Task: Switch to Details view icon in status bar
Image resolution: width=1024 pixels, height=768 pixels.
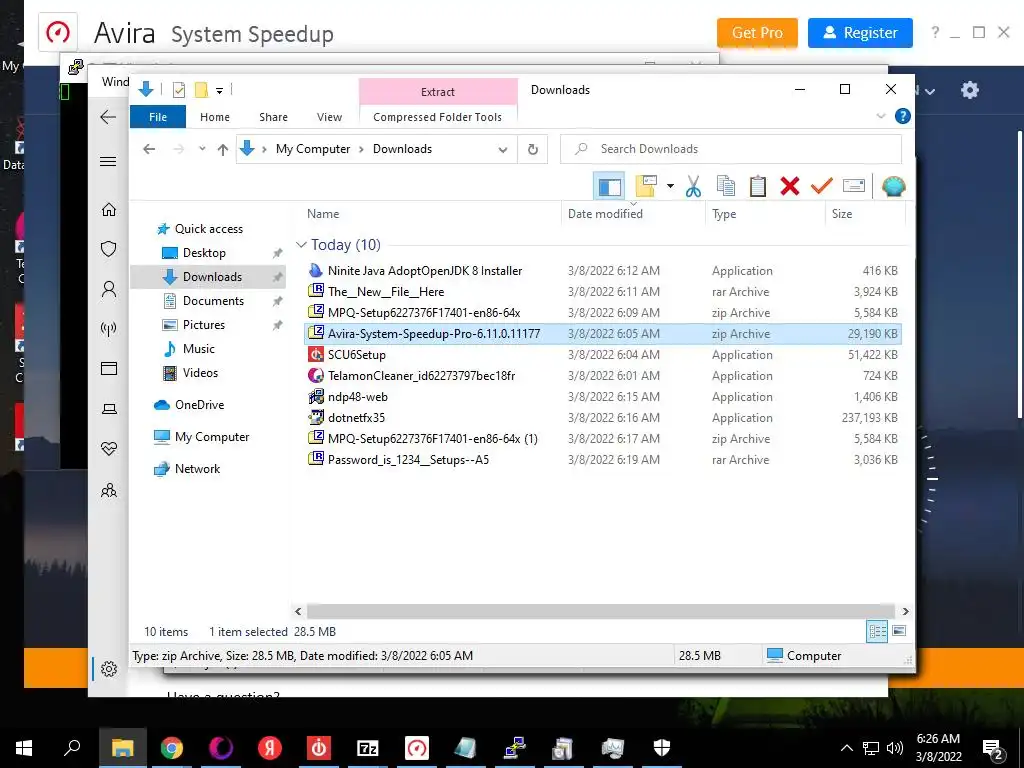Action: point(877,631)
